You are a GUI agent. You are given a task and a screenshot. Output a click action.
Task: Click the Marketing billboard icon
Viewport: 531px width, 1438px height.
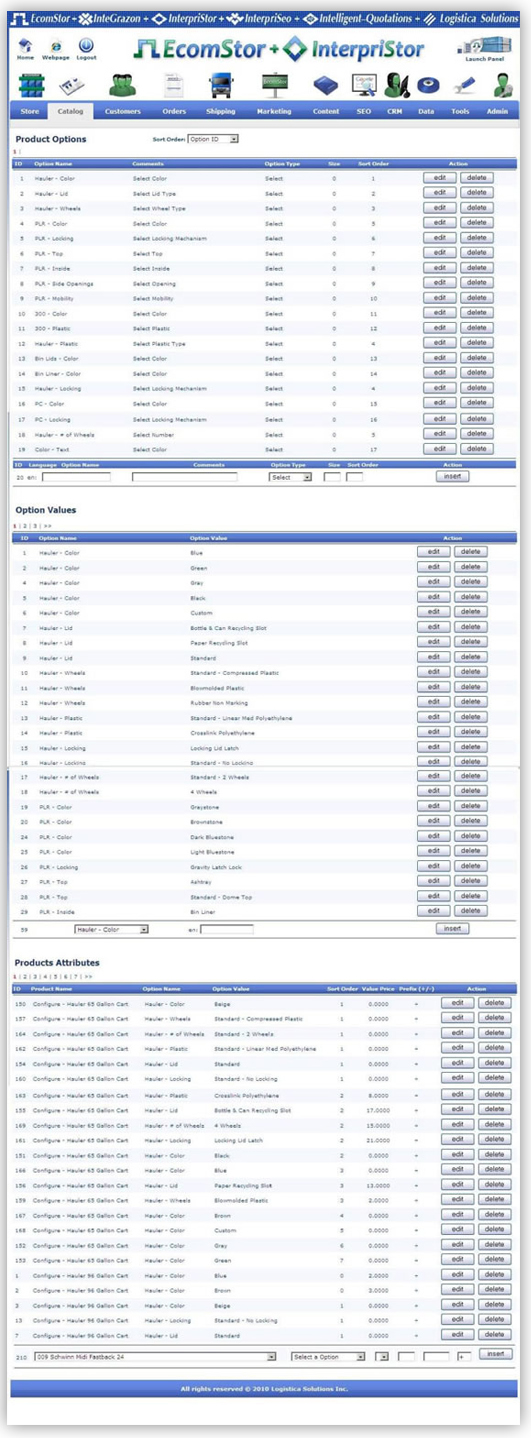point(273,86)
